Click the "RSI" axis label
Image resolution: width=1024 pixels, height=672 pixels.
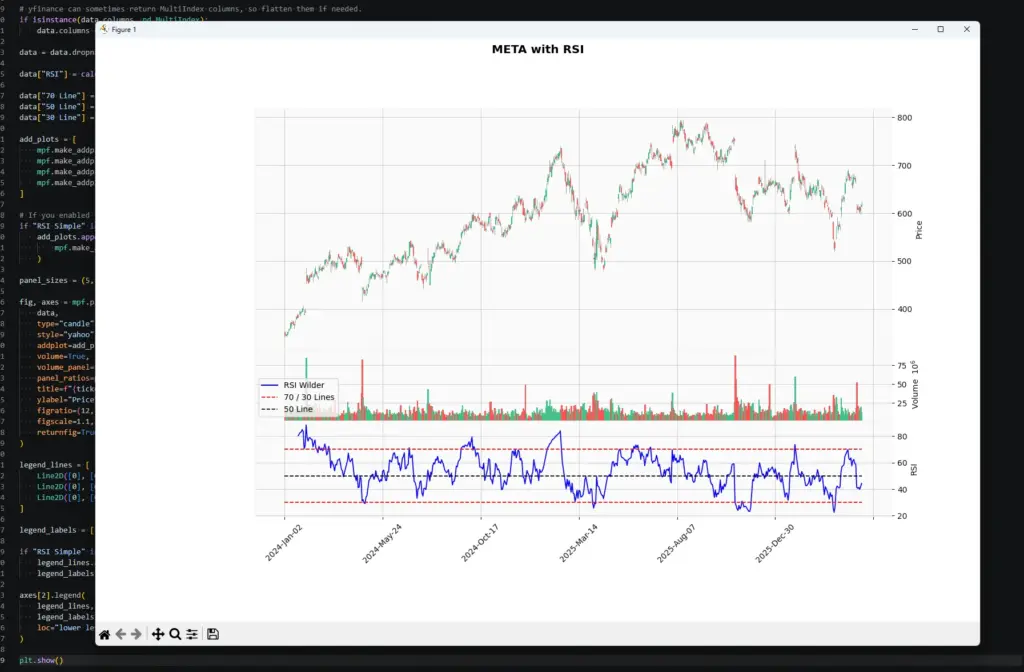[914, 470]
